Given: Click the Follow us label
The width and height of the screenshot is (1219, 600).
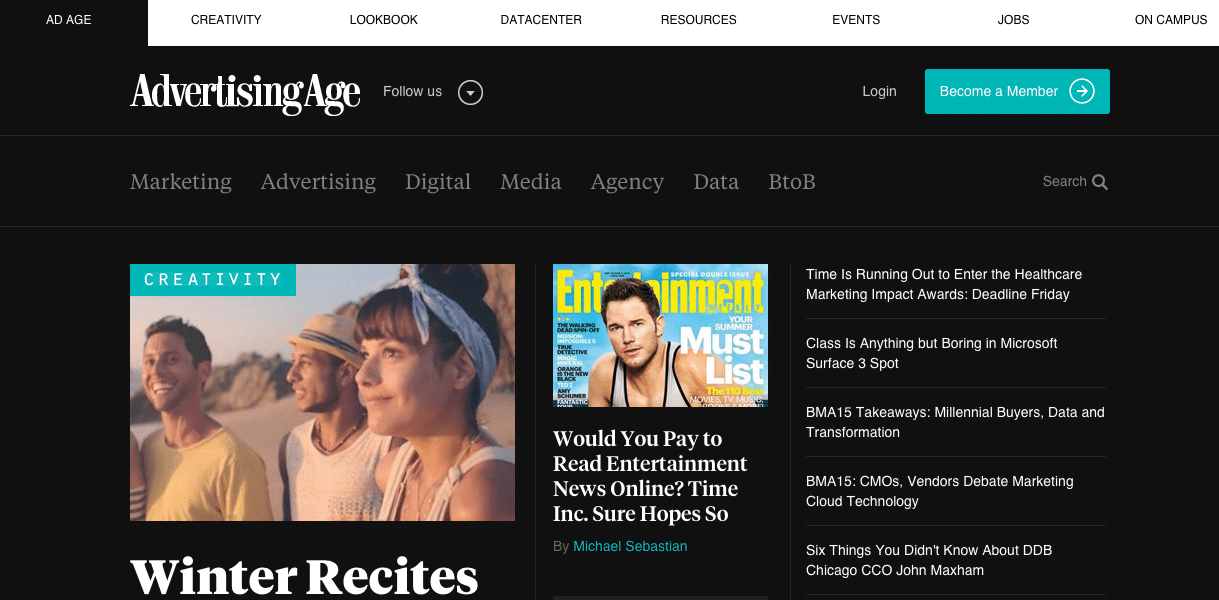Looking at the screenshot, I should click(x=412, y=91).
